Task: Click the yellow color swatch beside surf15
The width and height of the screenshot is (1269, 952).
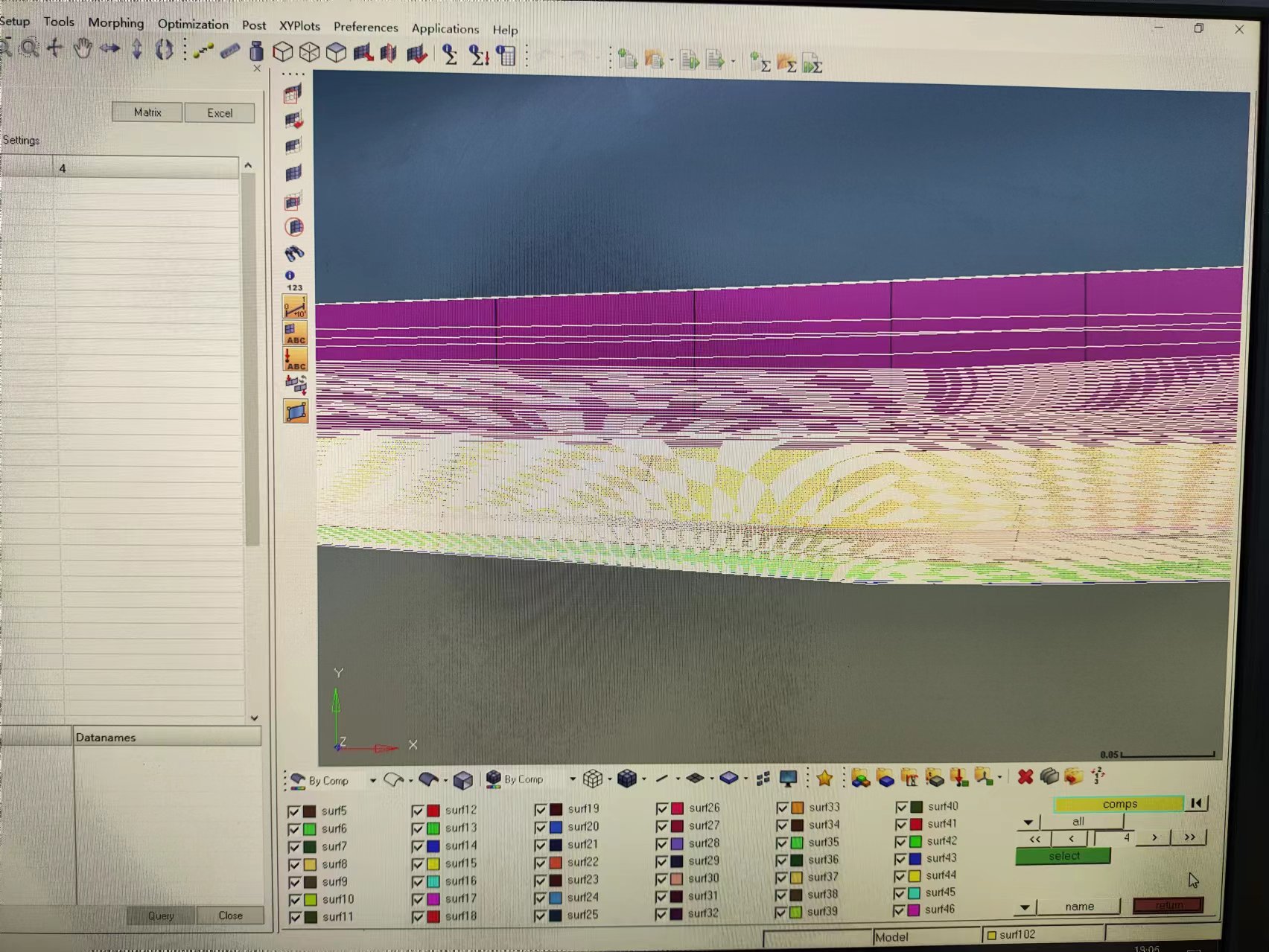Action: tap(433, 864)
